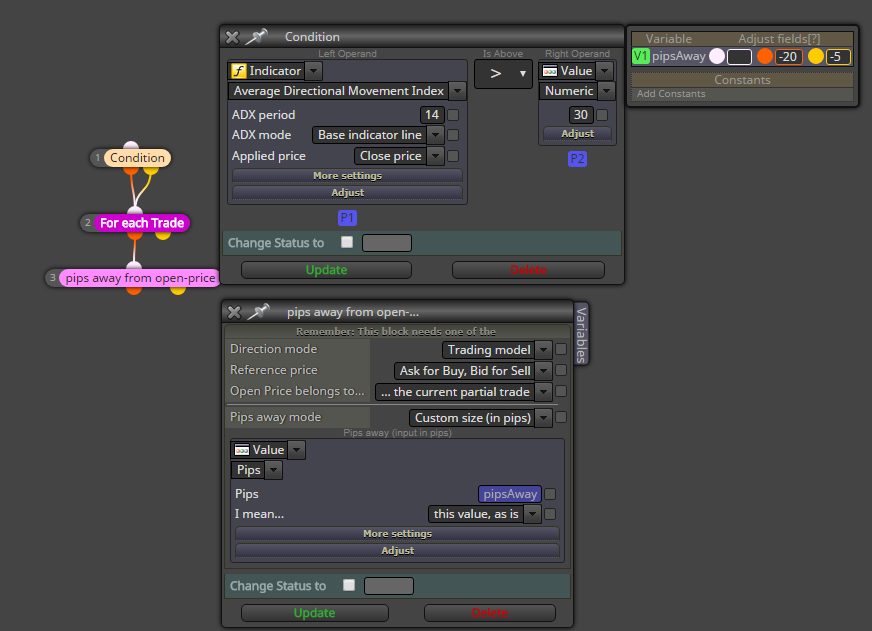Click the green V1 variable badge

(x=641, y=56)
